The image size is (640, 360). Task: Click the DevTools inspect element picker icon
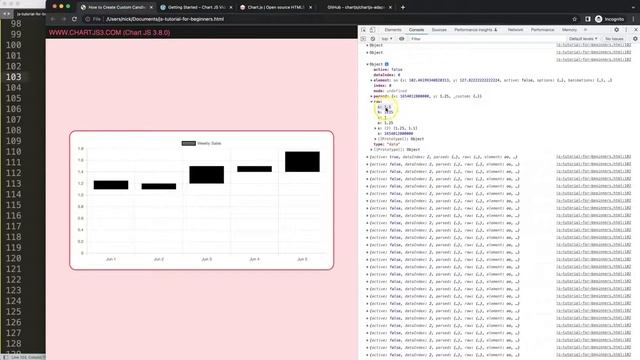point(363,30)
